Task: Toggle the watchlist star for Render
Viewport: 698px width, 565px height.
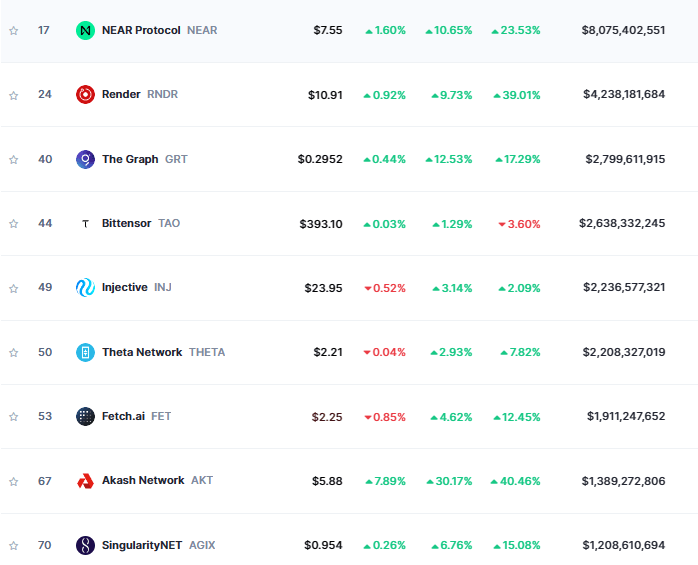Action: click(x=13, y=95)
